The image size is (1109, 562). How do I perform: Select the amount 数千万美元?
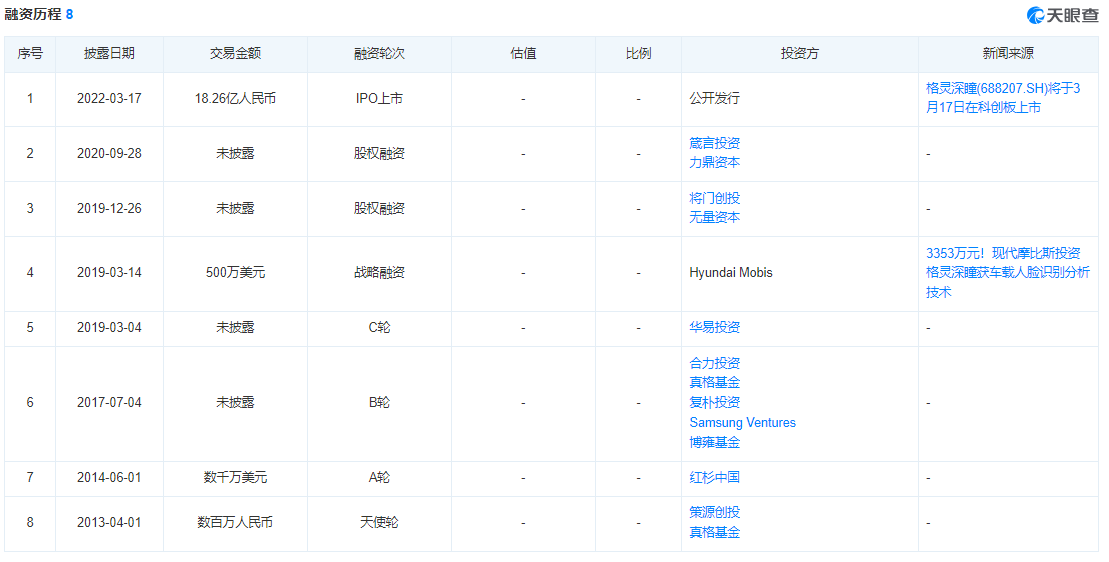click(x=236, y=478)
